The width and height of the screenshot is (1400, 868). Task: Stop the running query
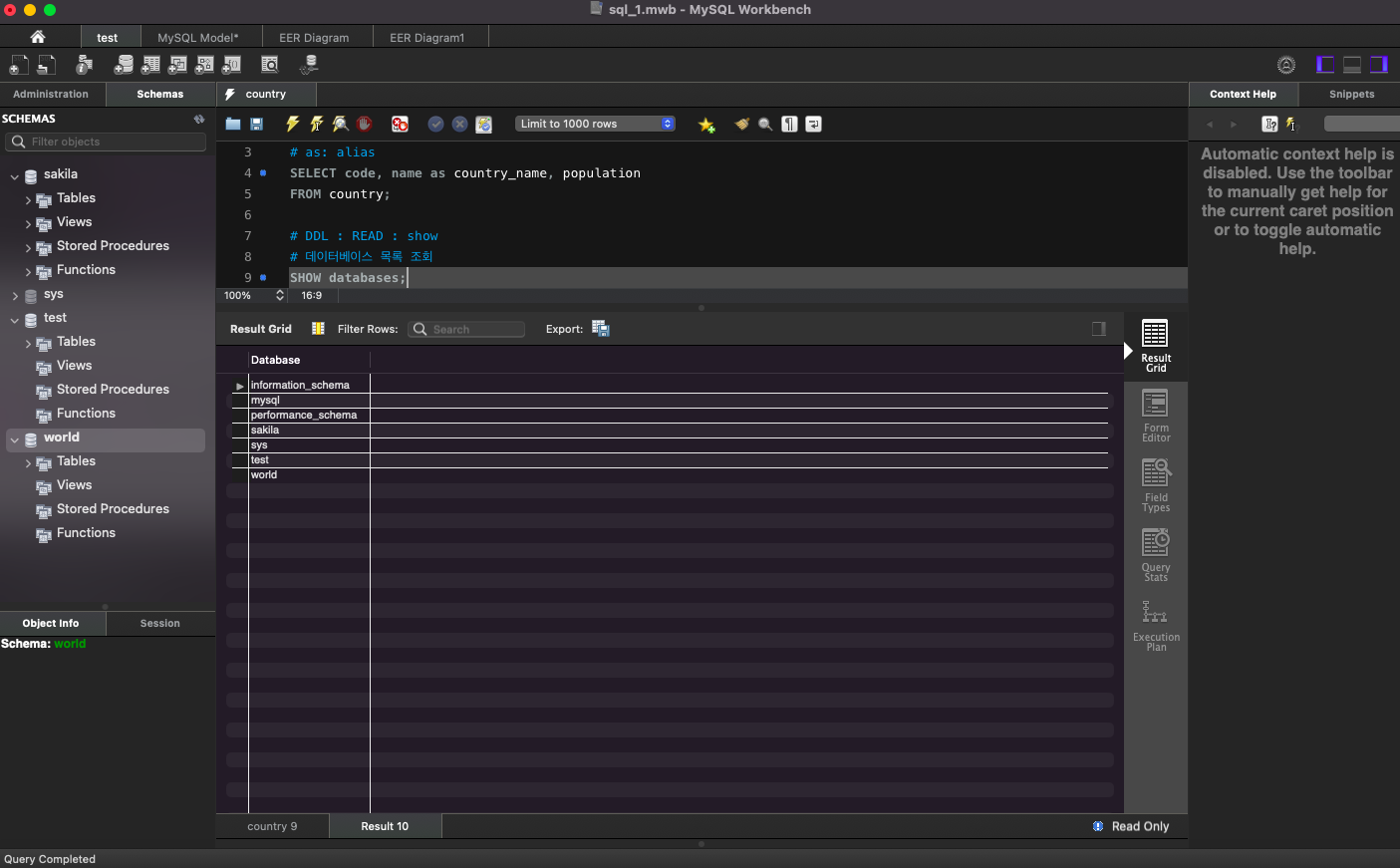tap(365, 125)
